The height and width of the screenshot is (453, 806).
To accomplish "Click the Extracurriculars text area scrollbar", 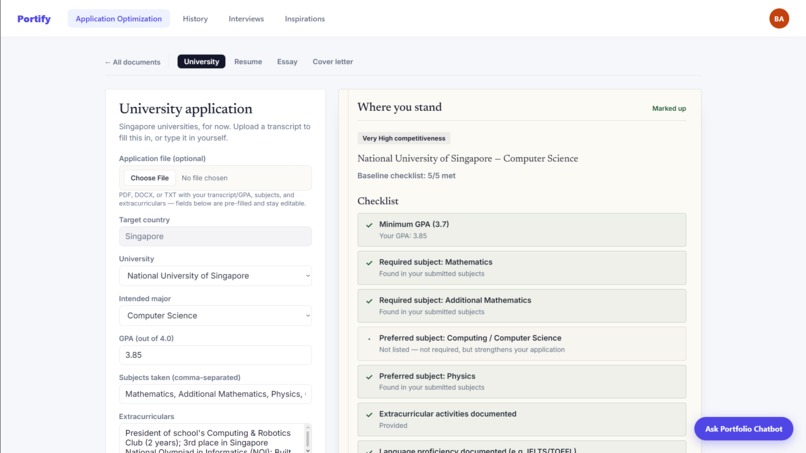I will tap(308, 439).
